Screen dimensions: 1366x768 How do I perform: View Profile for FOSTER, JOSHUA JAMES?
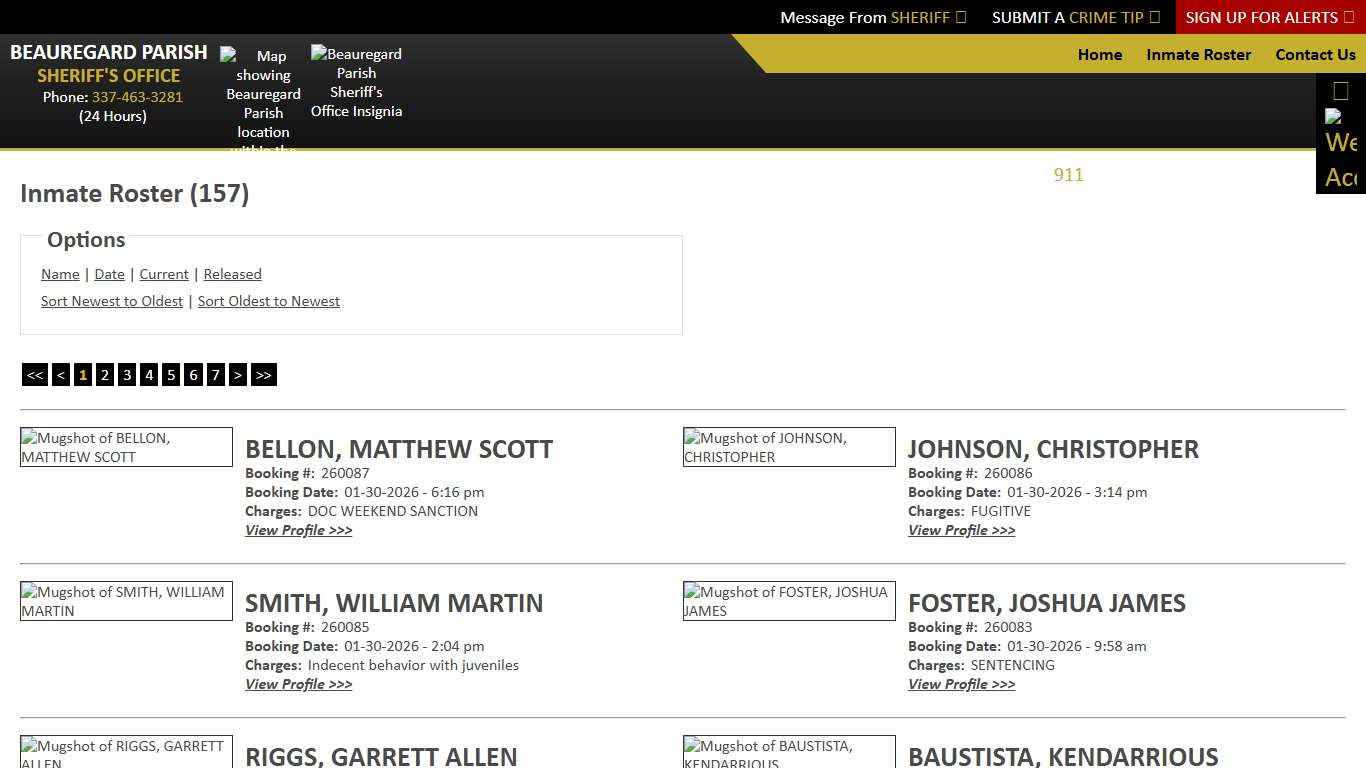[961, 684]
